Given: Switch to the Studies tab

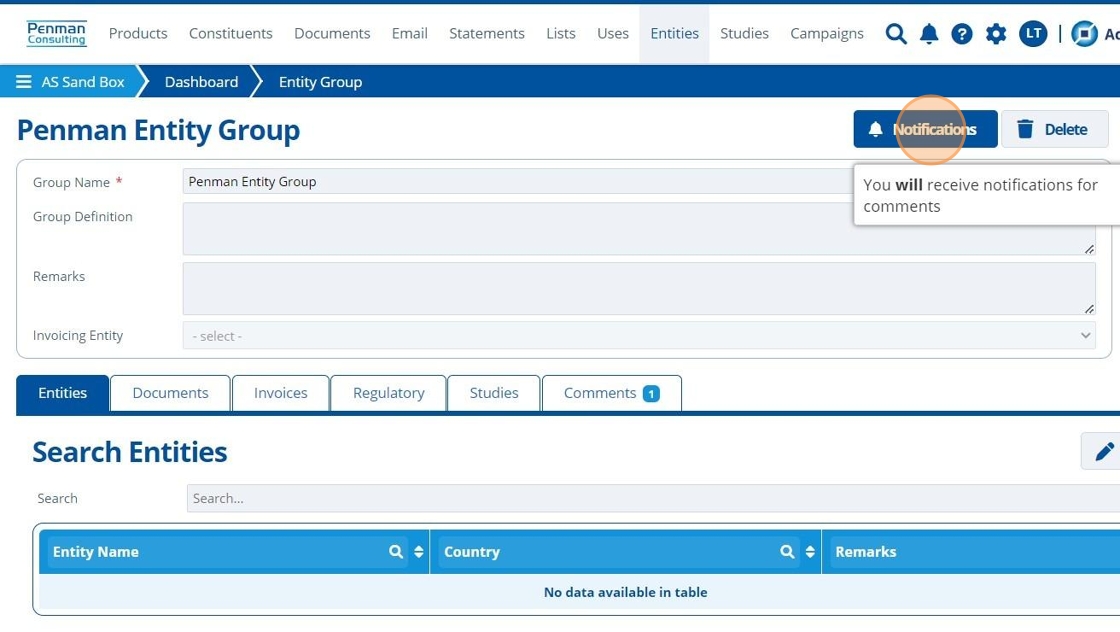Looking at the screenshot, I should tap(494, 393).
